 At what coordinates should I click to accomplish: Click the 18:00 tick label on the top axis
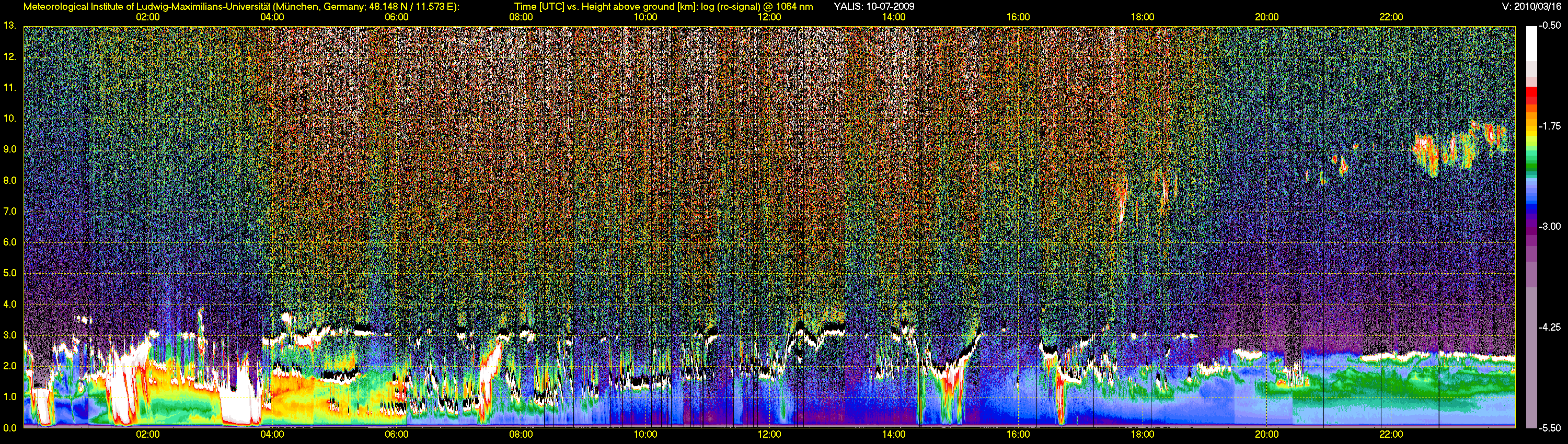1143,17
